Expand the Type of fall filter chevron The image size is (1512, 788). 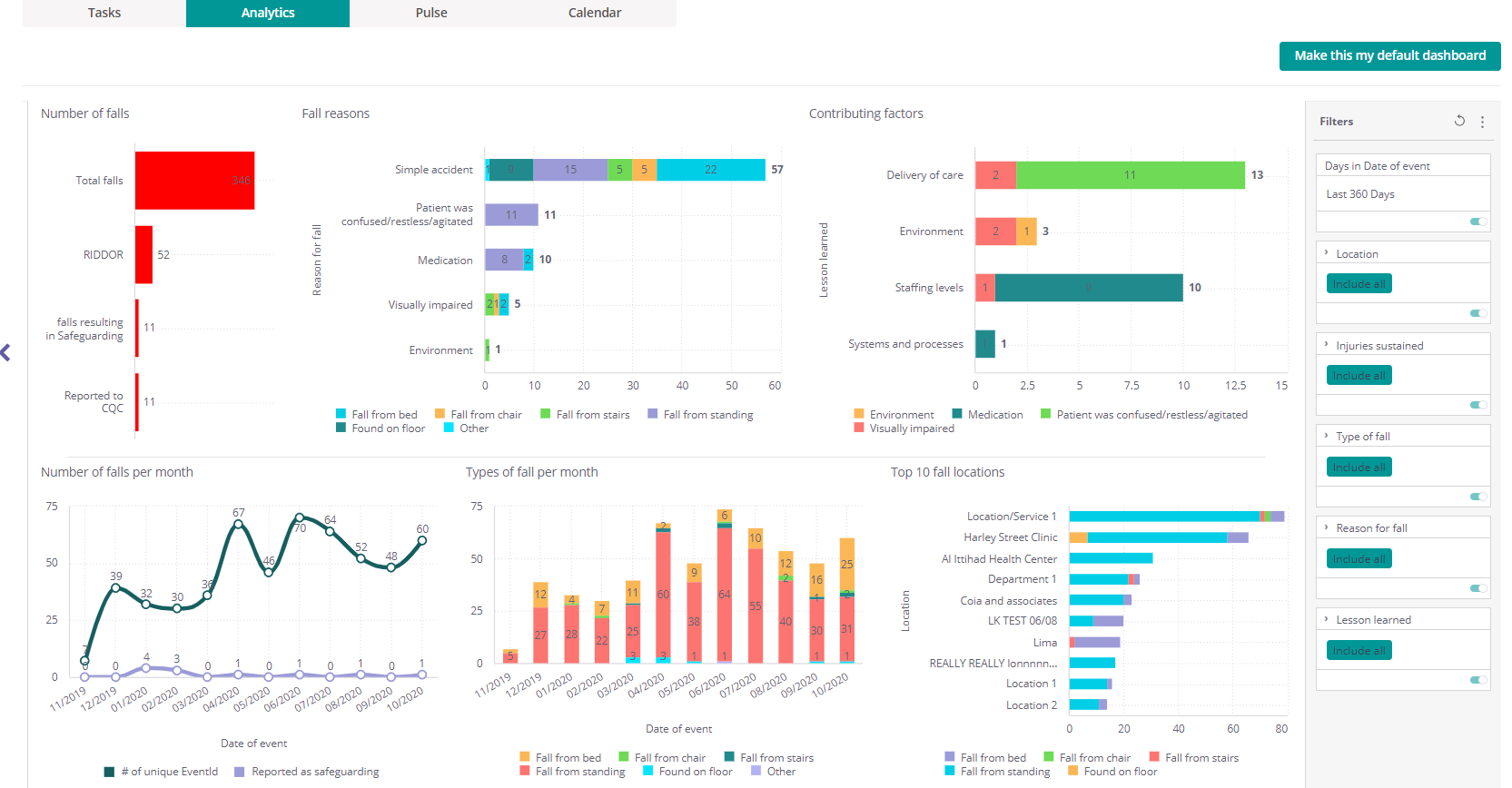point(1327,436)
